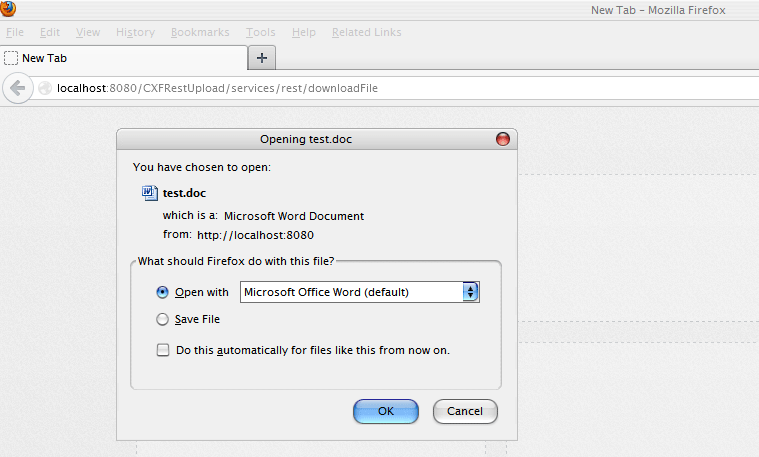Click the site identity globe icon
Viewport: 759px width, 457px height.
click(45, 88)
